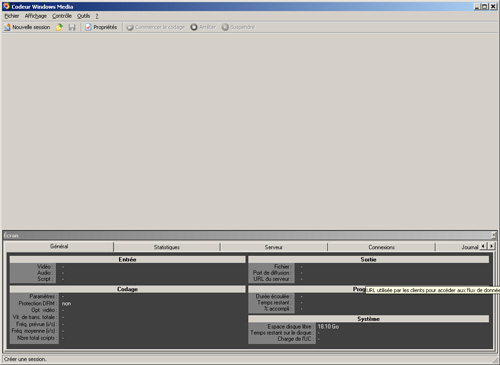Screen dimensions: 500x365
Task: Open the Contrôle menu
Action: (x=62, y=16)
